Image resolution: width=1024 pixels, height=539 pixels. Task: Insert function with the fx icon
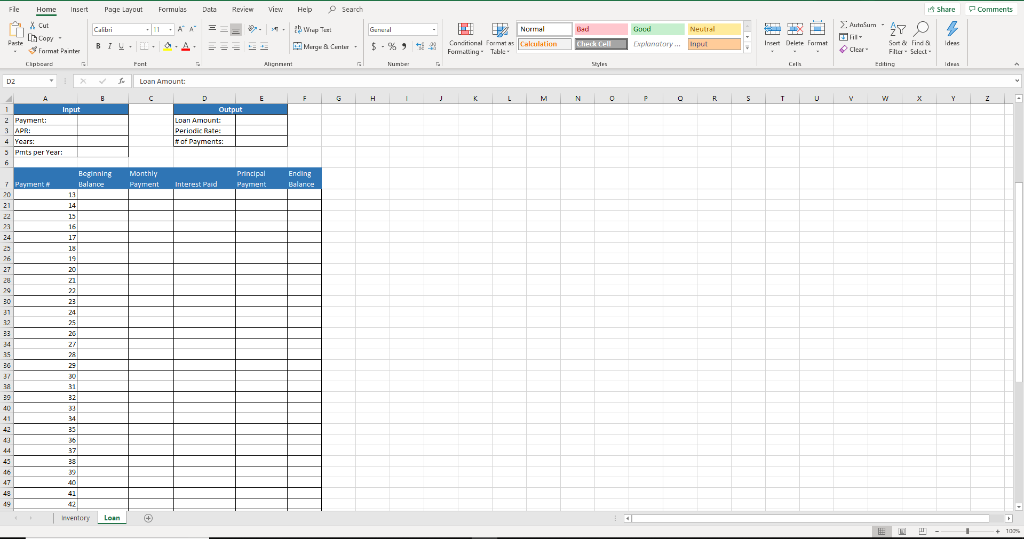pos(121,81)
